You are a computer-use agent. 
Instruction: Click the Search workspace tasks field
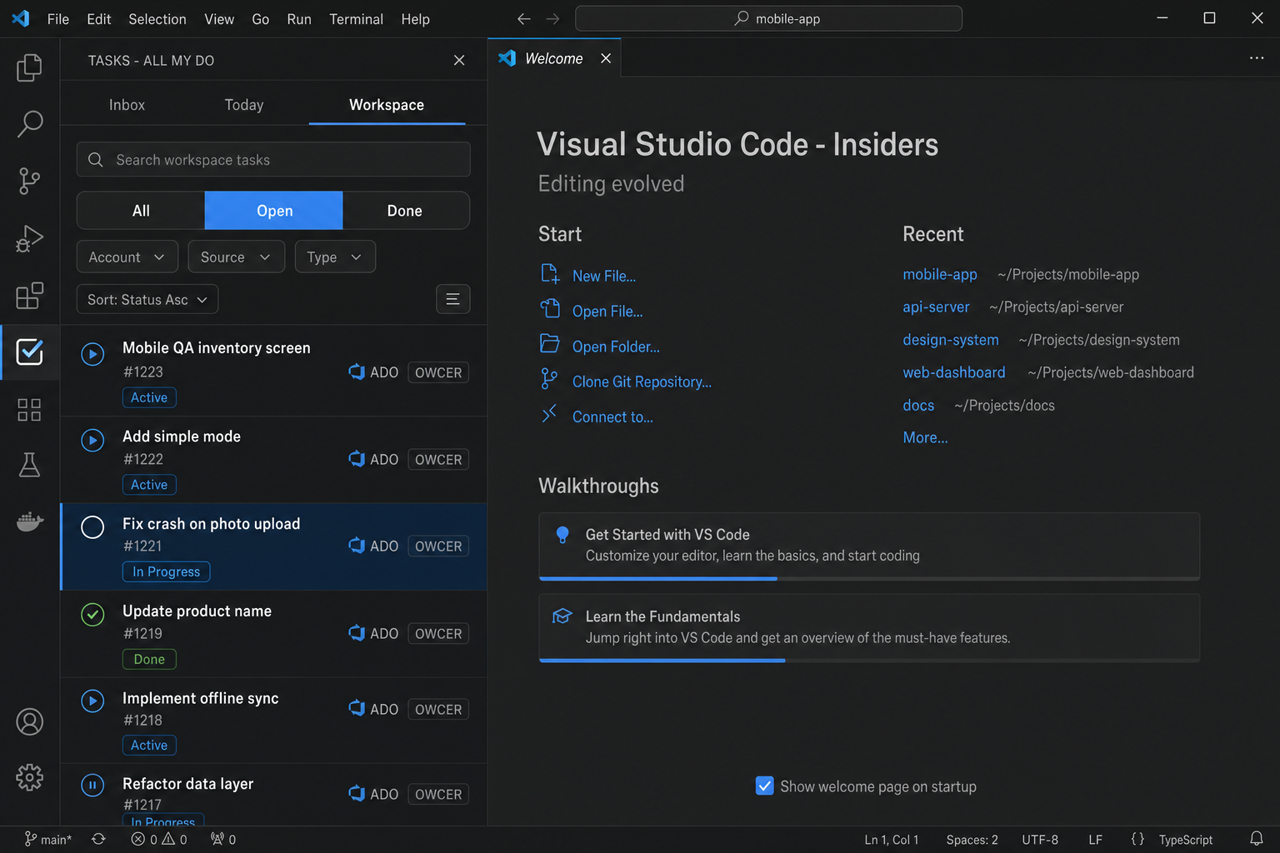pos(273,160)
